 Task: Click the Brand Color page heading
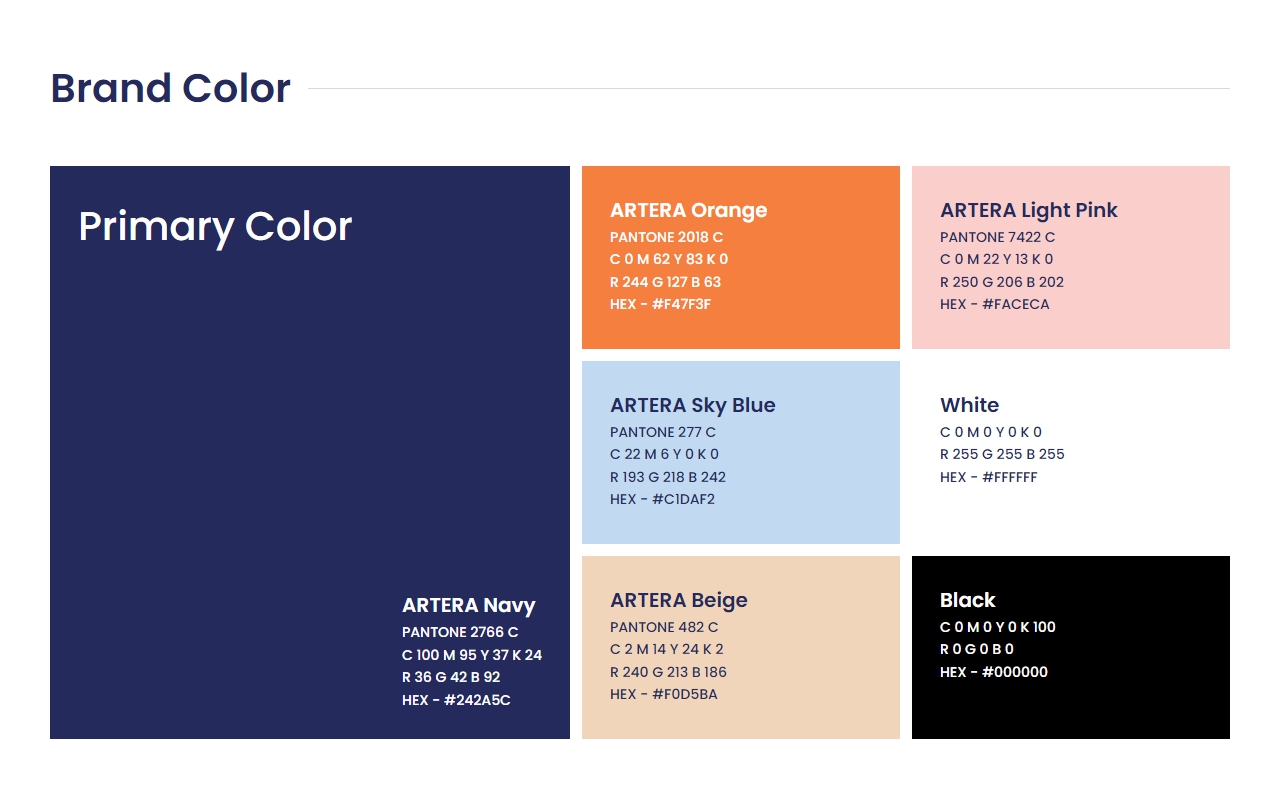170,88
